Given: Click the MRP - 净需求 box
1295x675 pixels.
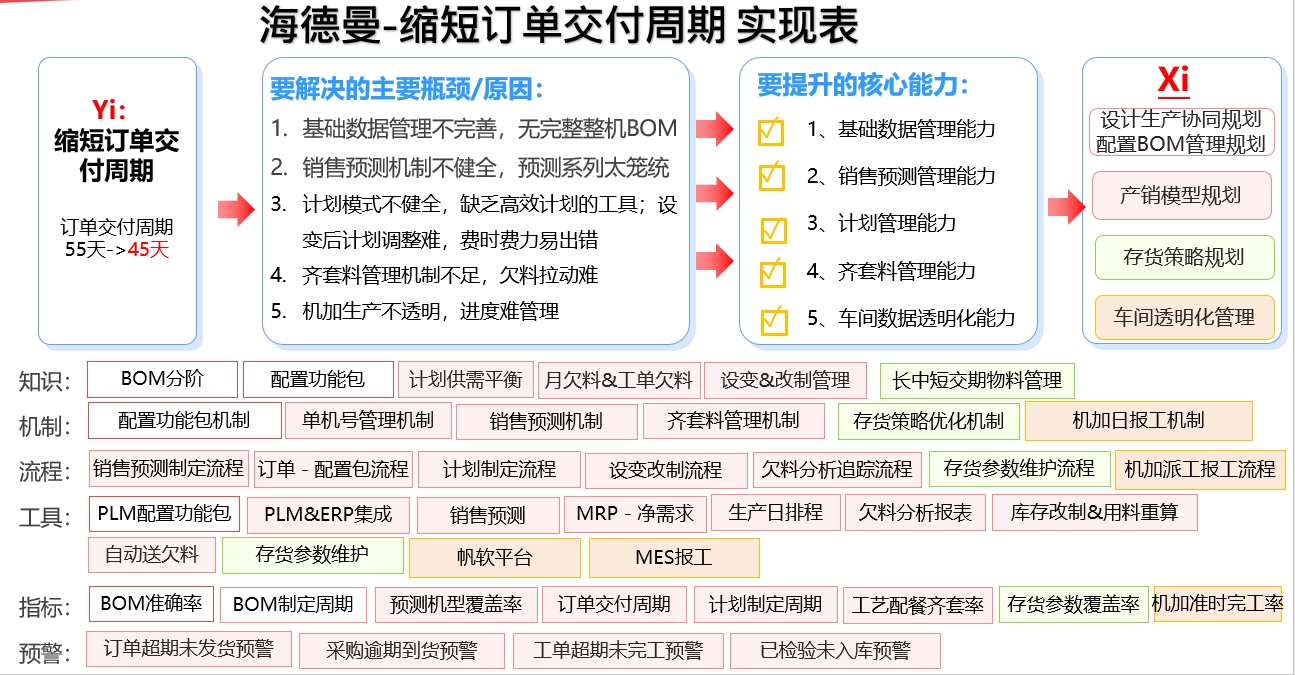Looking at the screenshot, I should click(x=635, y=514).
